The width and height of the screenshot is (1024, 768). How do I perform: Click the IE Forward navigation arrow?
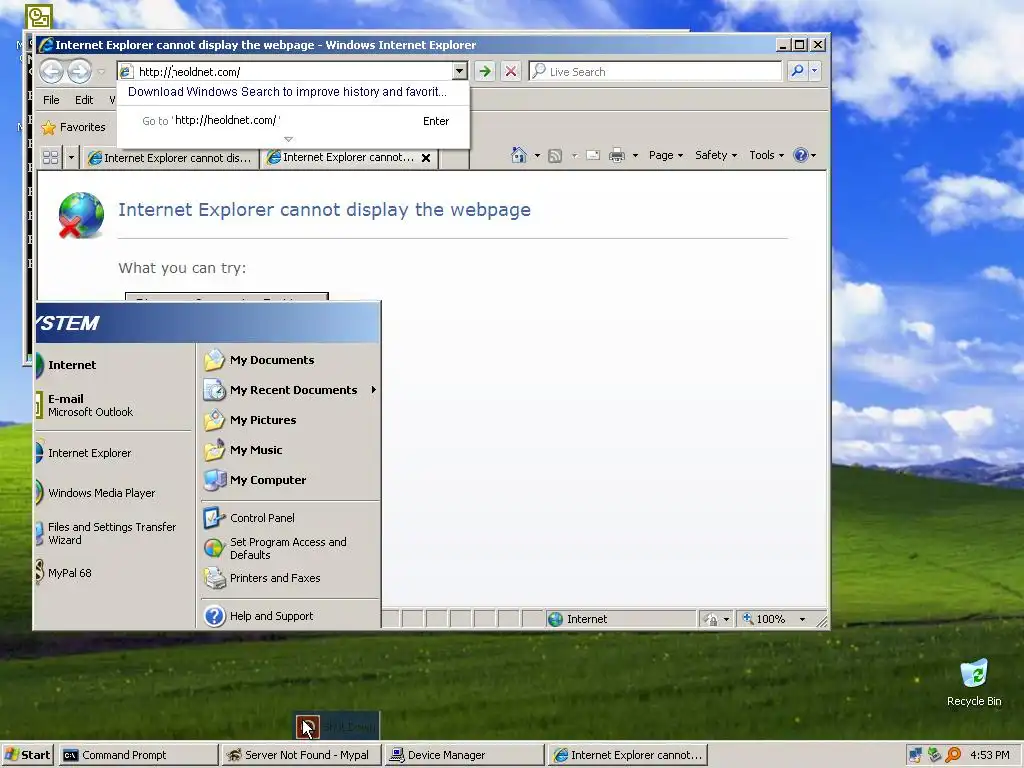click(79, 71)
